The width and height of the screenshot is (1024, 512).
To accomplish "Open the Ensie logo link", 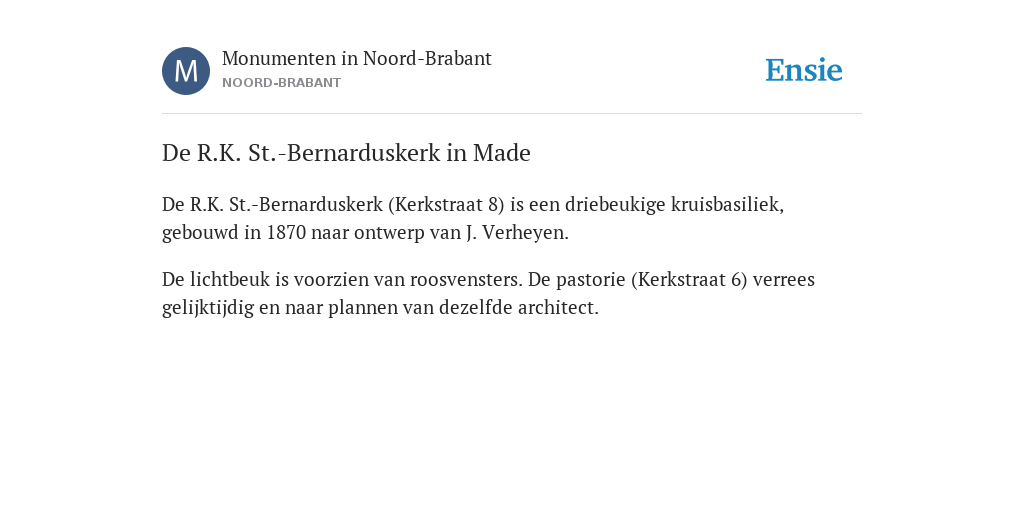I will click(804, 70).
